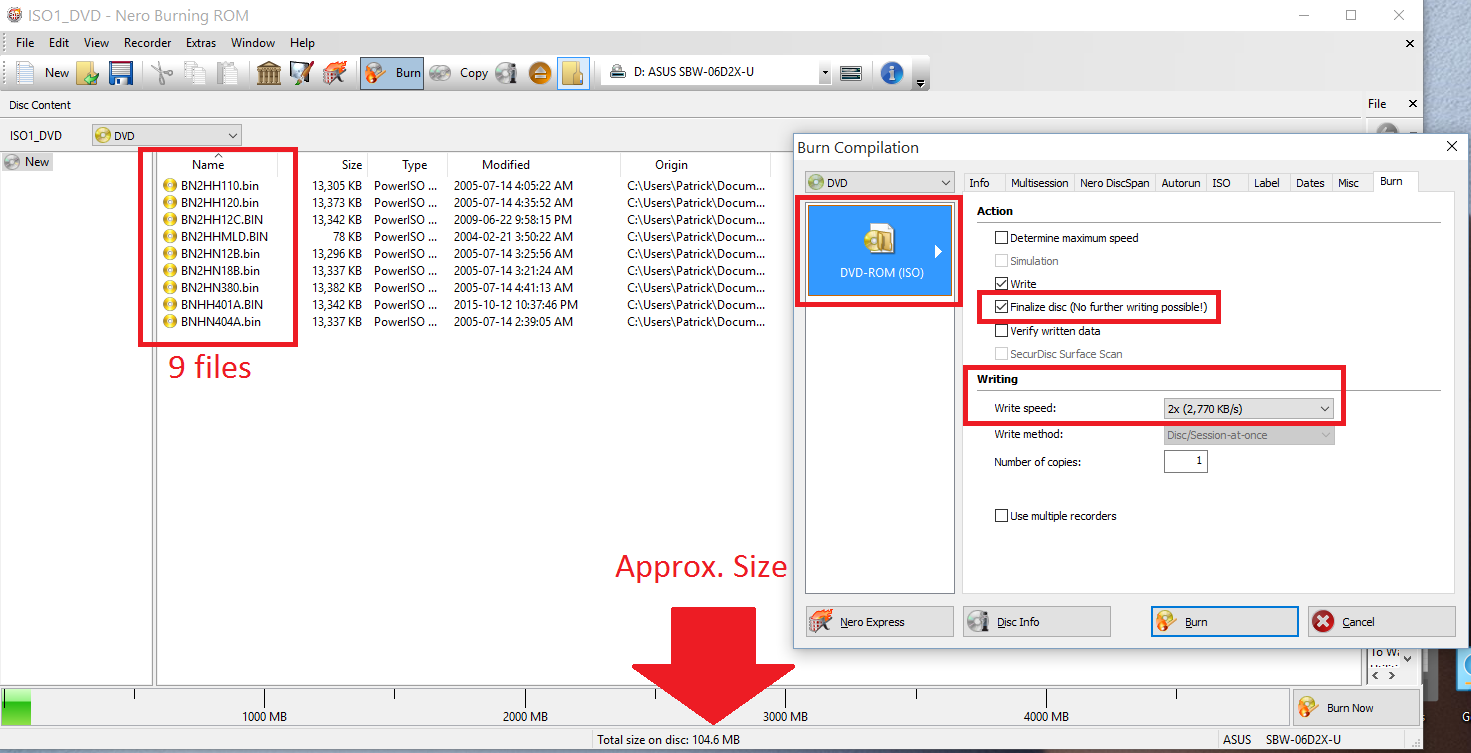Toggle the file browser folder icon

click(x=573, y=72)
